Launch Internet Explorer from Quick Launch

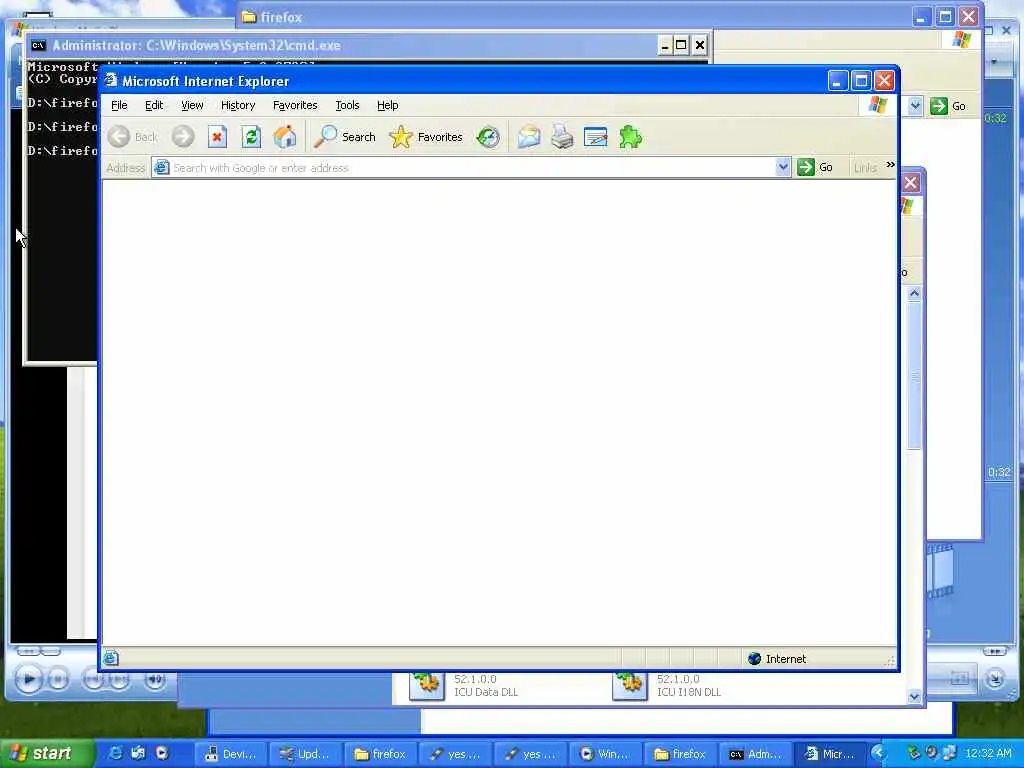coord(115,753)
